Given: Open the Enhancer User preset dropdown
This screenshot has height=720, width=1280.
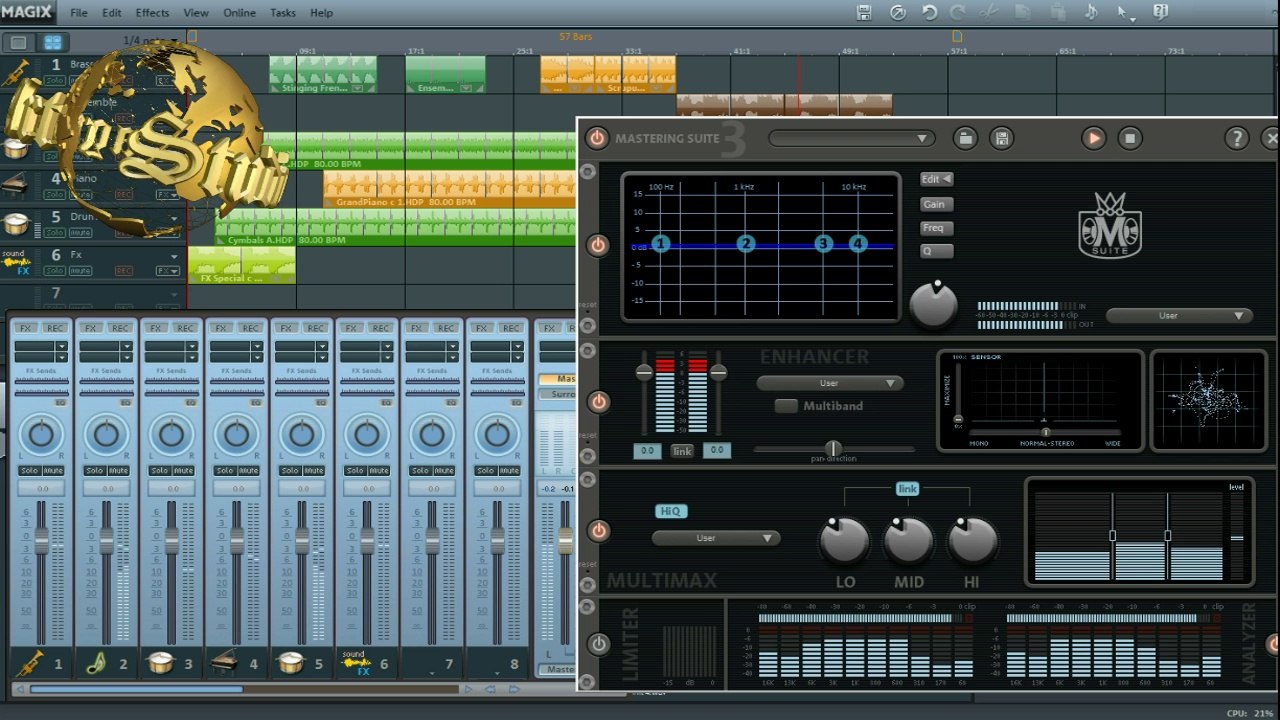Looking at the screenshot, I should tap(830, 383).
